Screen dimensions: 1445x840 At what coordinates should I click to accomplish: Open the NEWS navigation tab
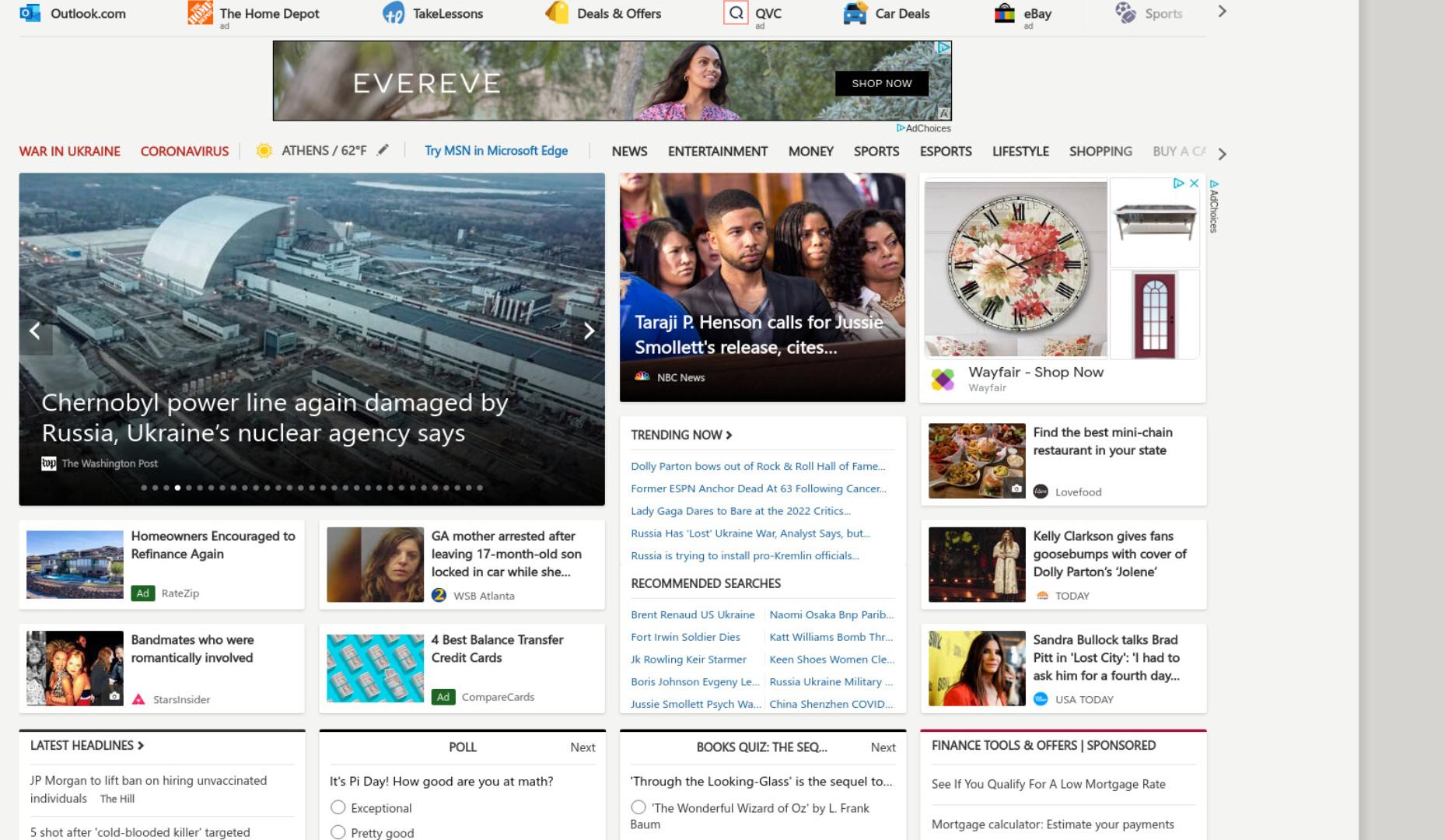[x=629, y=151]
